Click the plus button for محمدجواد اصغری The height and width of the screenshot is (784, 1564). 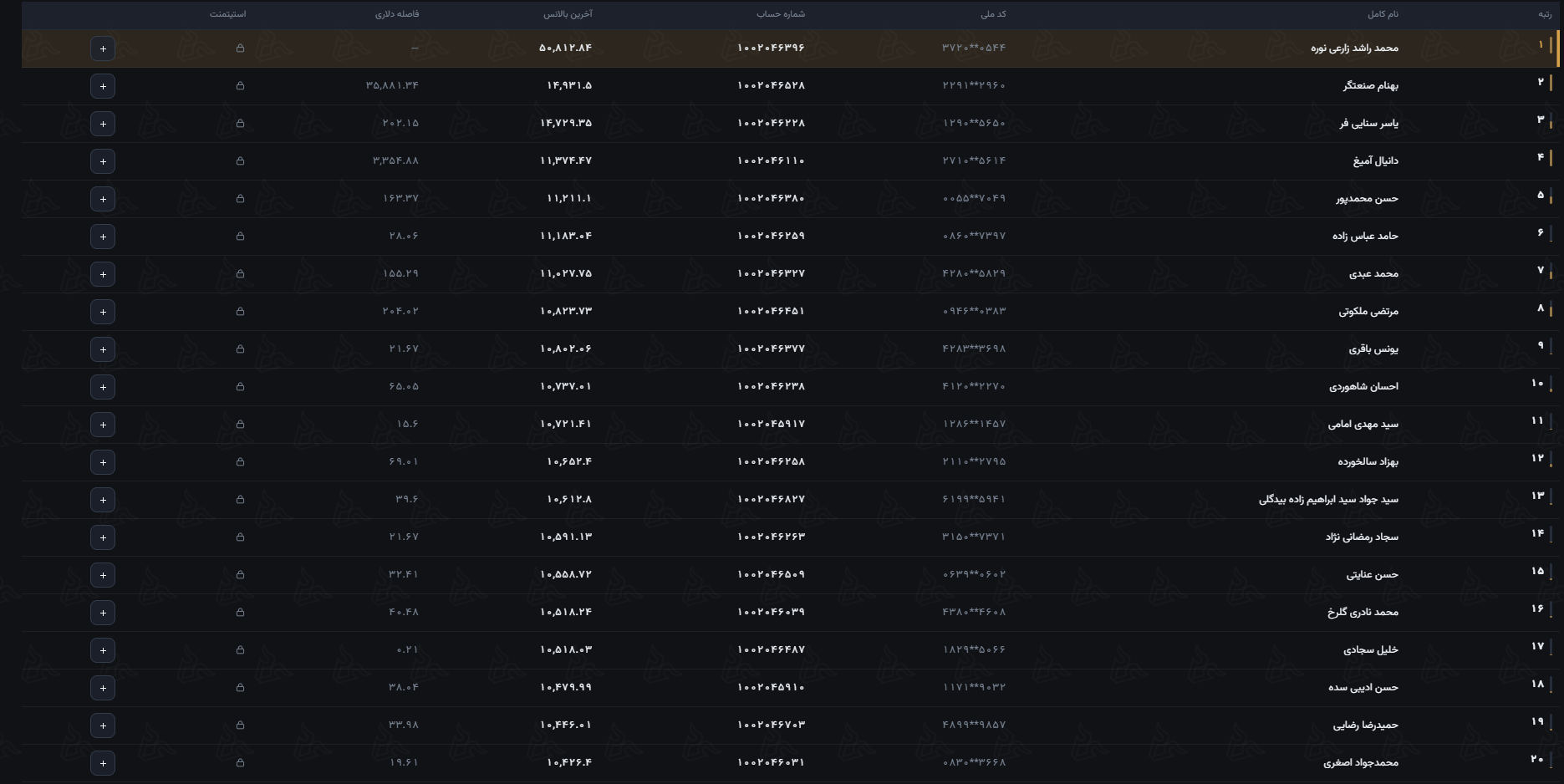click(103, 763)
